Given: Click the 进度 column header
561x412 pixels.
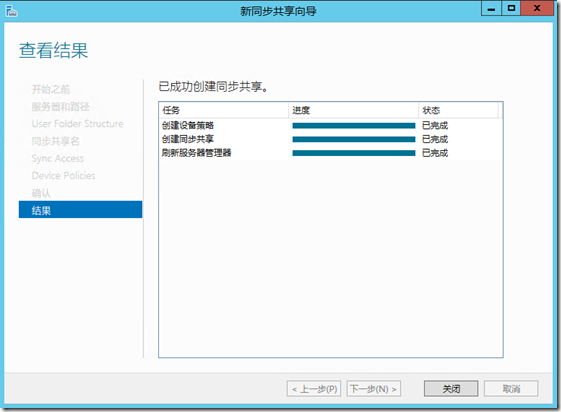Looking at the screenshot, I should (353, 110).
